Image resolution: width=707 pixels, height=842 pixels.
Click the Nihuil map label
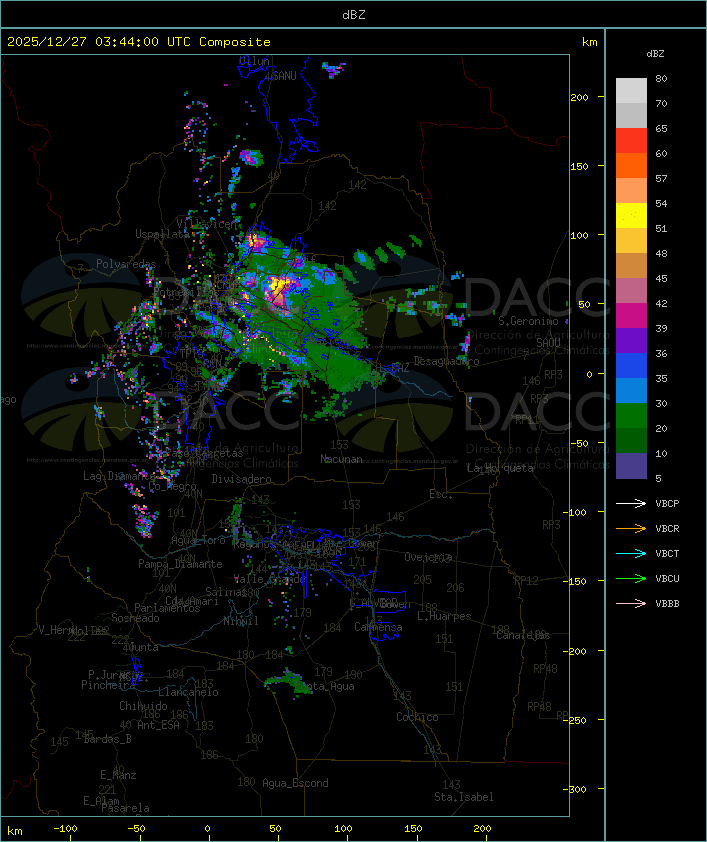click(x=241, y=621)
